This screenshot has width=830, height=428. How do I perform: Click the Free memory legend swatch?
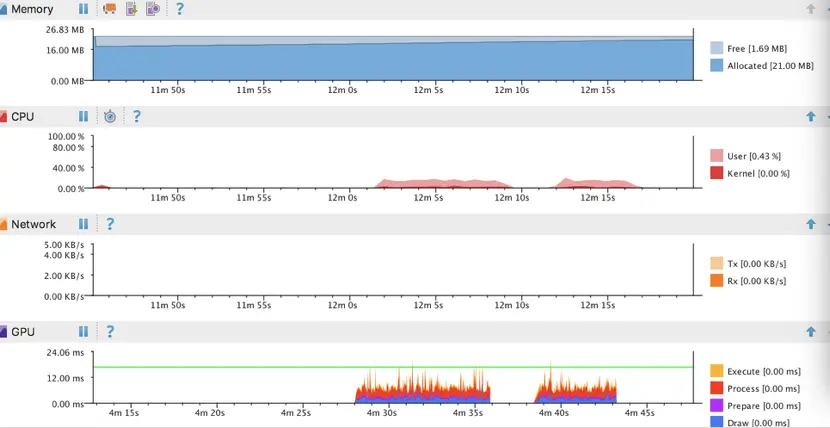(716, 48)
